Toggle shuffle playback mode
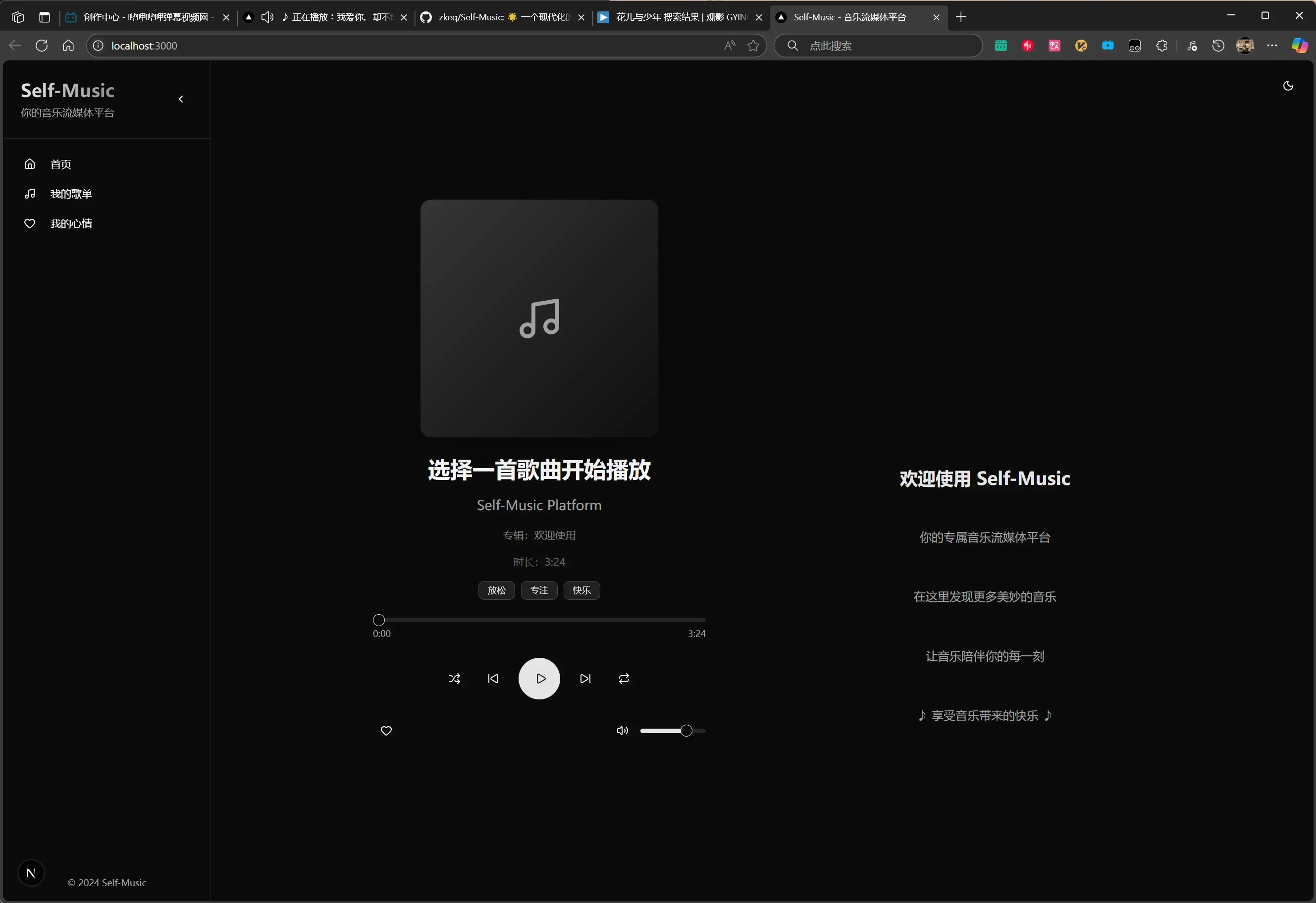The height and width of the screenshot is (903, 1316). (x=454, y=678)
